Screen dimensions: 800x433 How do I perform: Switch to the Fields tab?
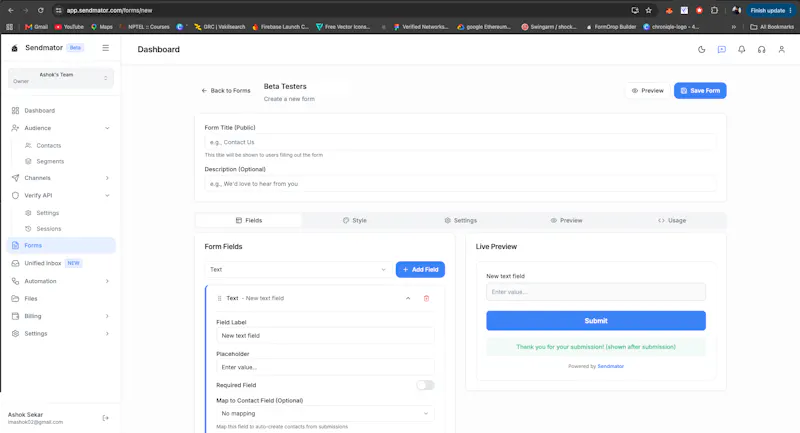[249, 220]
